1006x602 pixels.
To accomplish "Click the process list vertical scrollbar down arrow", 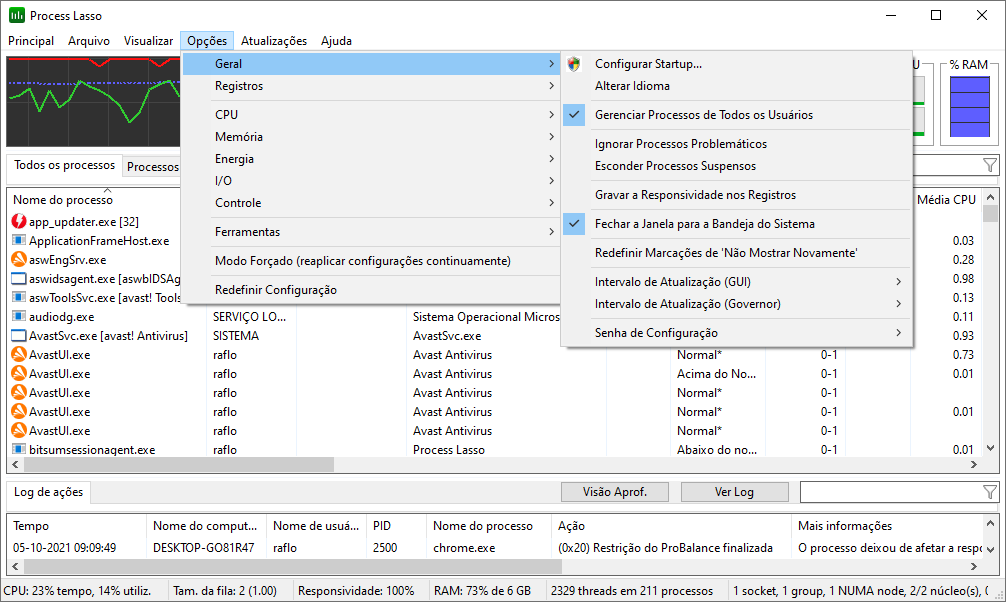I will [x=991, y=448].
